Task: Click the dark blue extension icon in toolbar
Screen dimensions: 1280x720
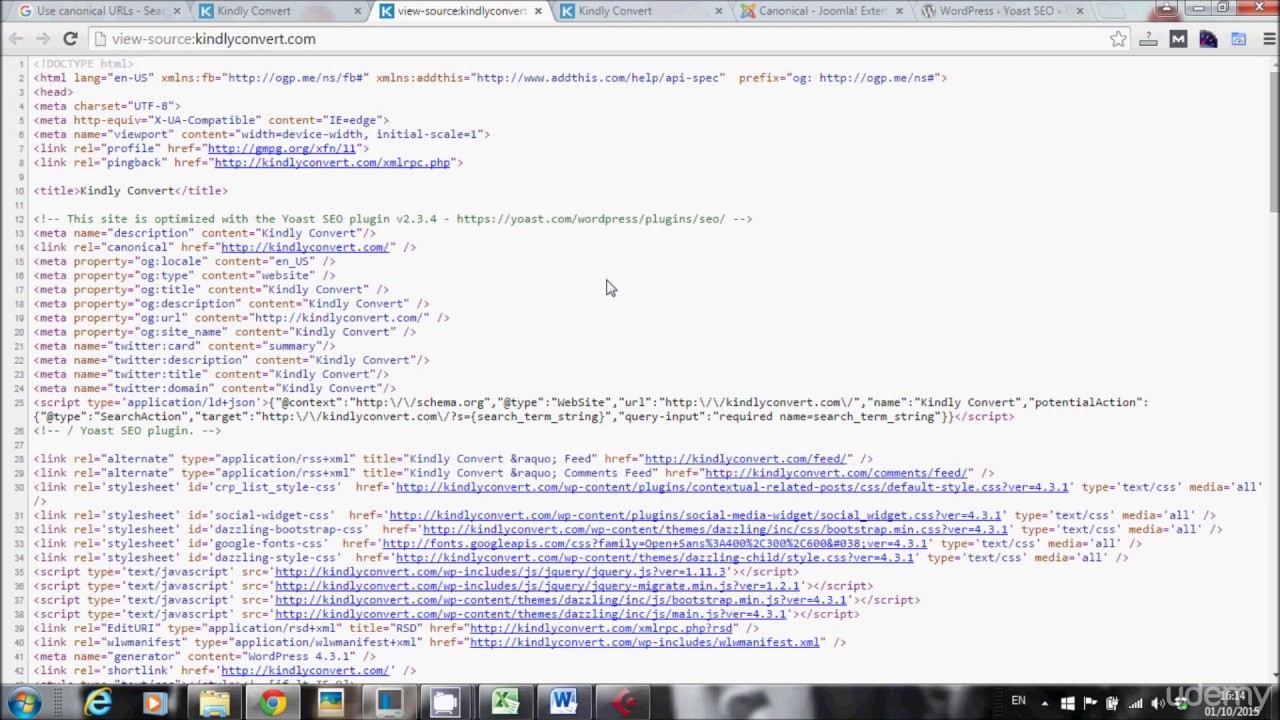Action: 1208,39
